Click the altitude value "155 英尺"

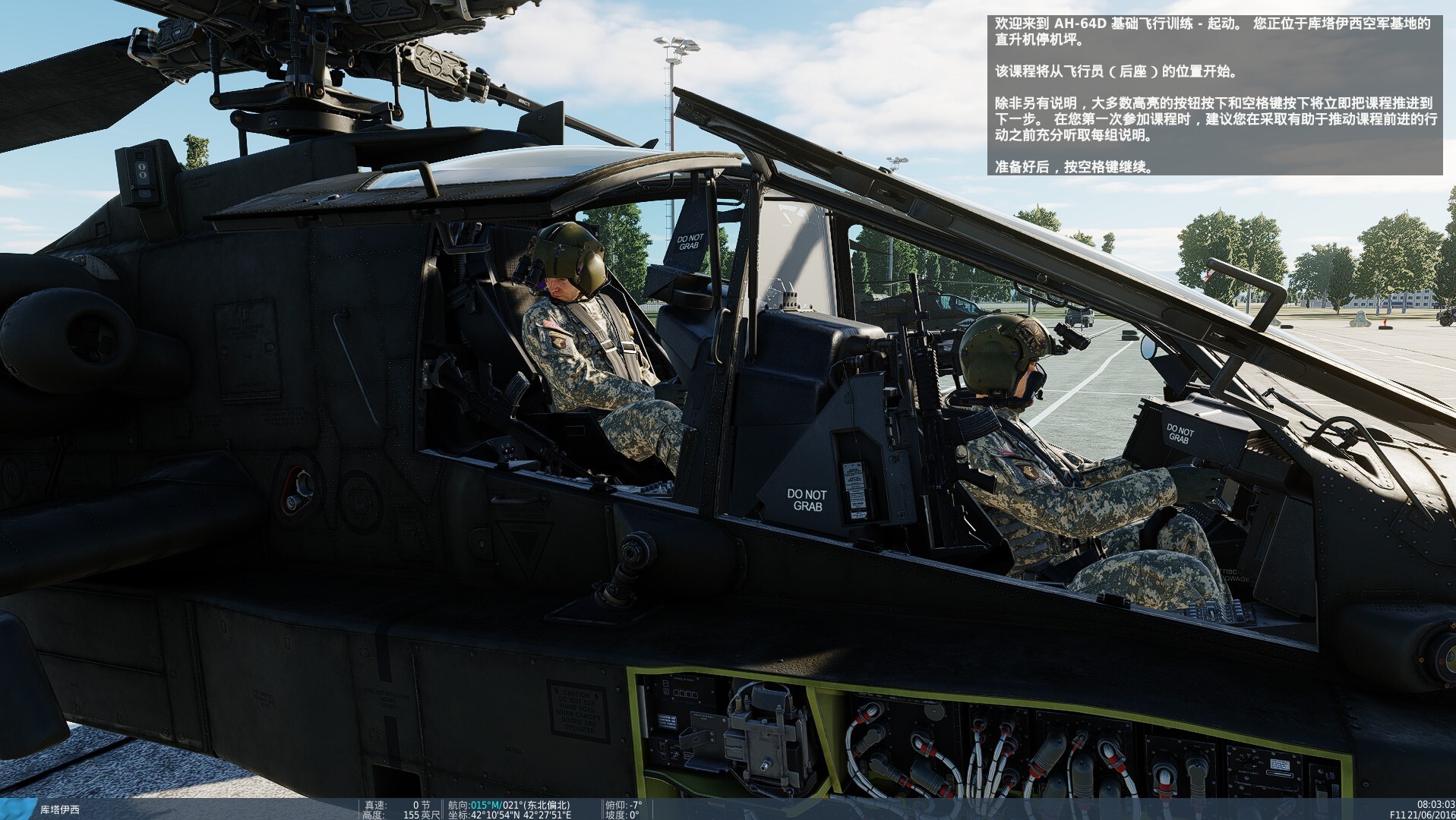(422, 815)
